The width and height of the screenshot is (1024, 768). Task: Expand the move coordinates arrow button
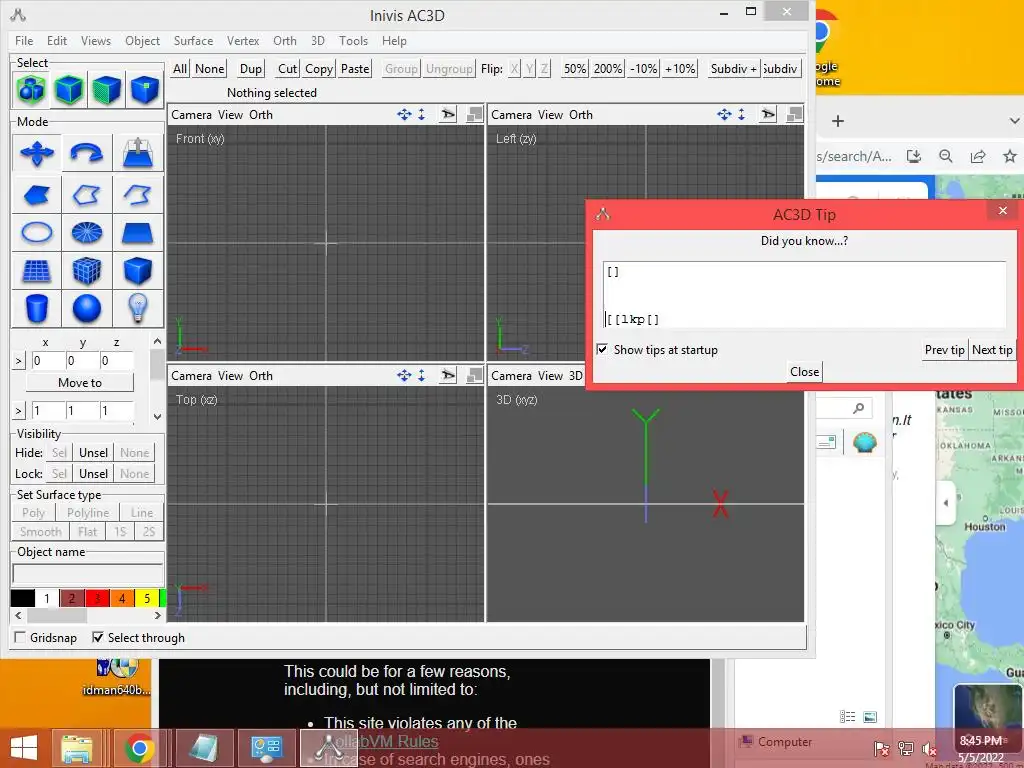18,360
